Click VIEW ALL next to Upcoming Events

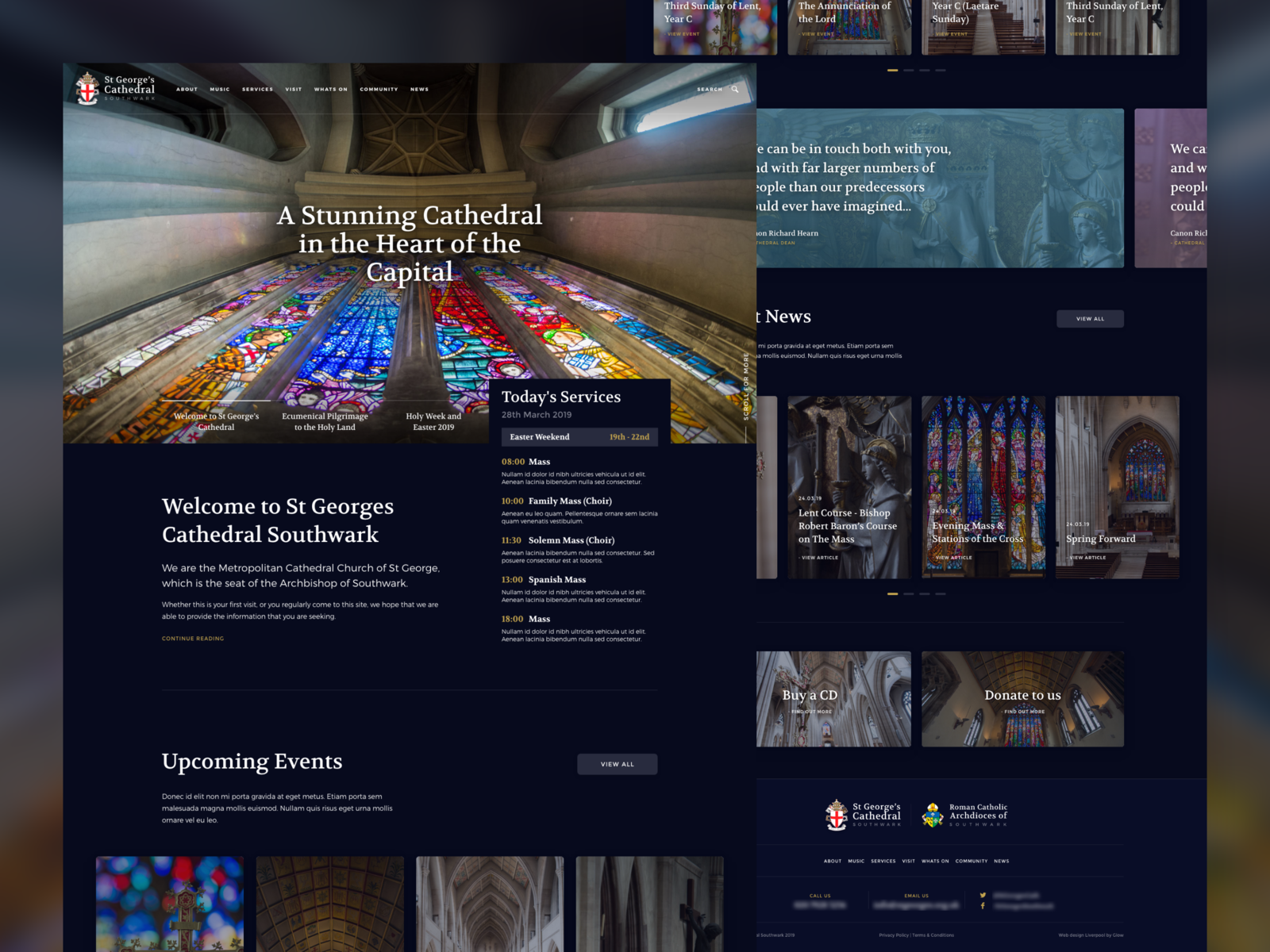point(618,764)
